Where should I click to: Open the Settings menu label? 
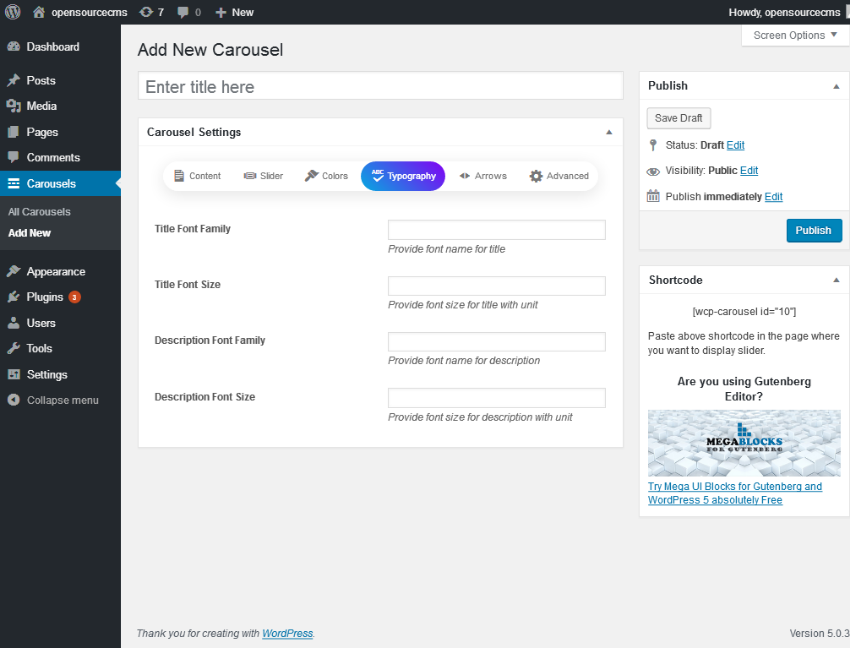click(47, 374)
